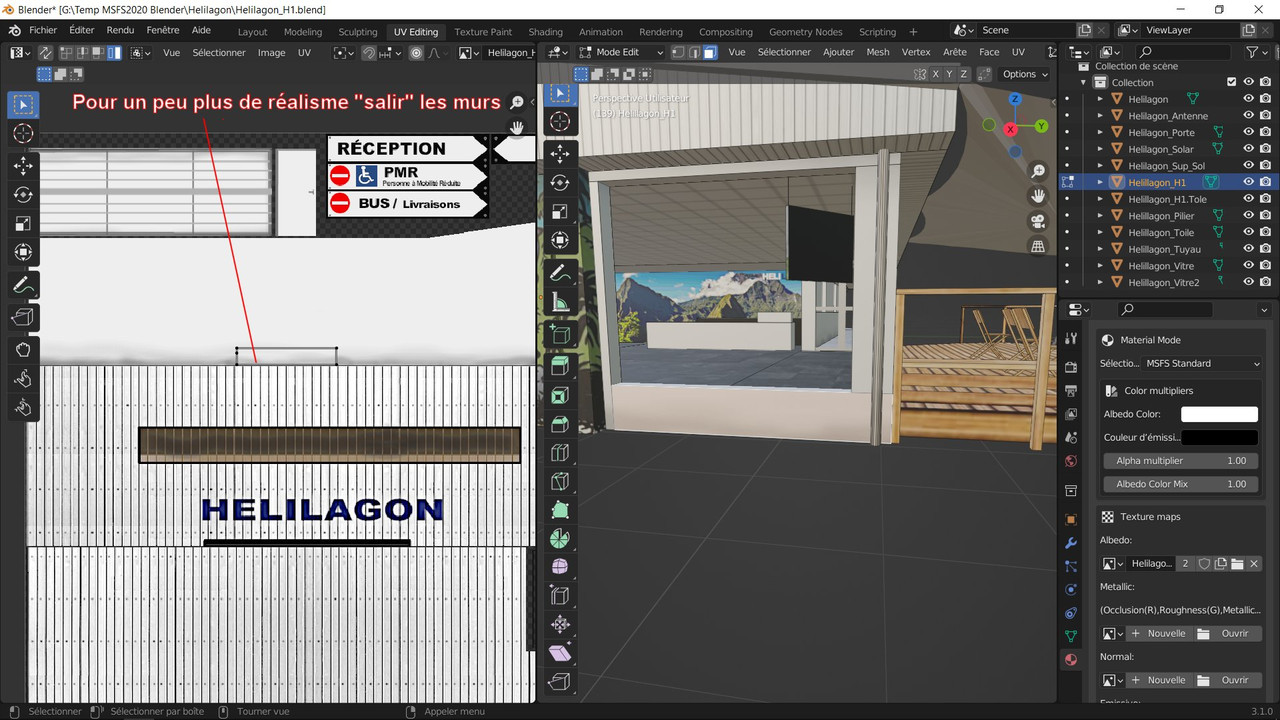Image resolution: width=1280 pixels, height=720 pixels.
Task: Switch perspective/orthographic grid view icon
Action: pyautogui.click(x=1038, y=246)
